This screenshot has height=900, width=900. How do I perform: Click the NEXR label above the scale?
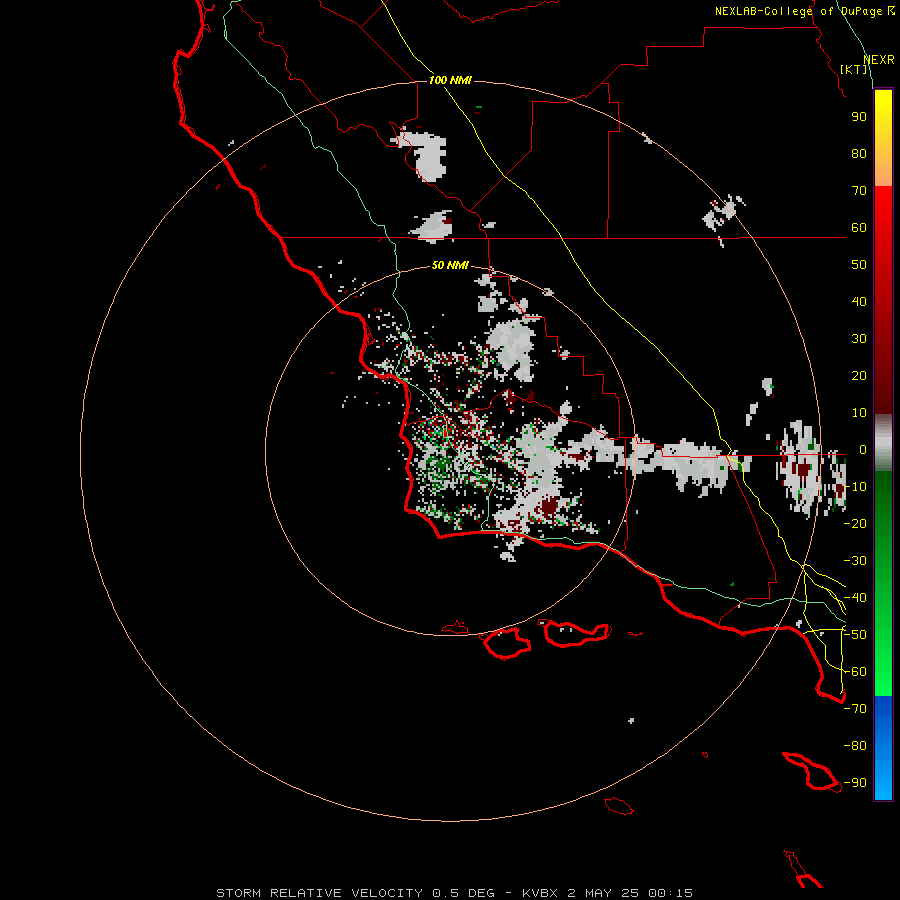point(879,60)
